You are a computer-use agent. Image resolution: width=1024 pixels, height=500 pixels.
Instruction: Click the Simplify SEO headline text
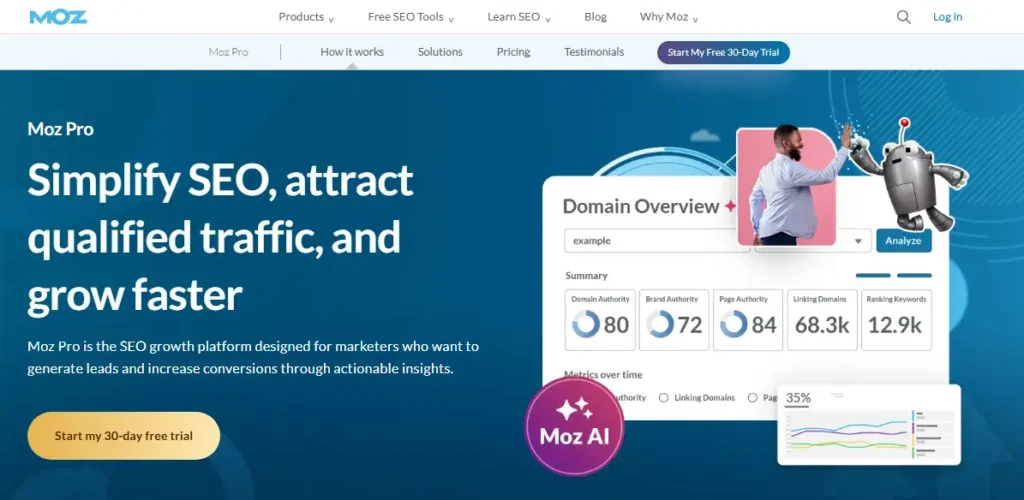(220, 237)
